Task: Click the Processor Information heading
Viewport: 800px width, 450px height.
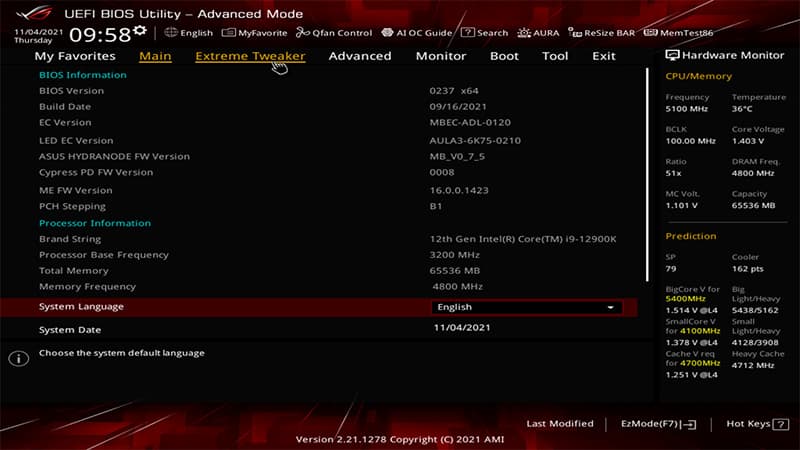Action: pyautogui.click(x=95, y=223)
